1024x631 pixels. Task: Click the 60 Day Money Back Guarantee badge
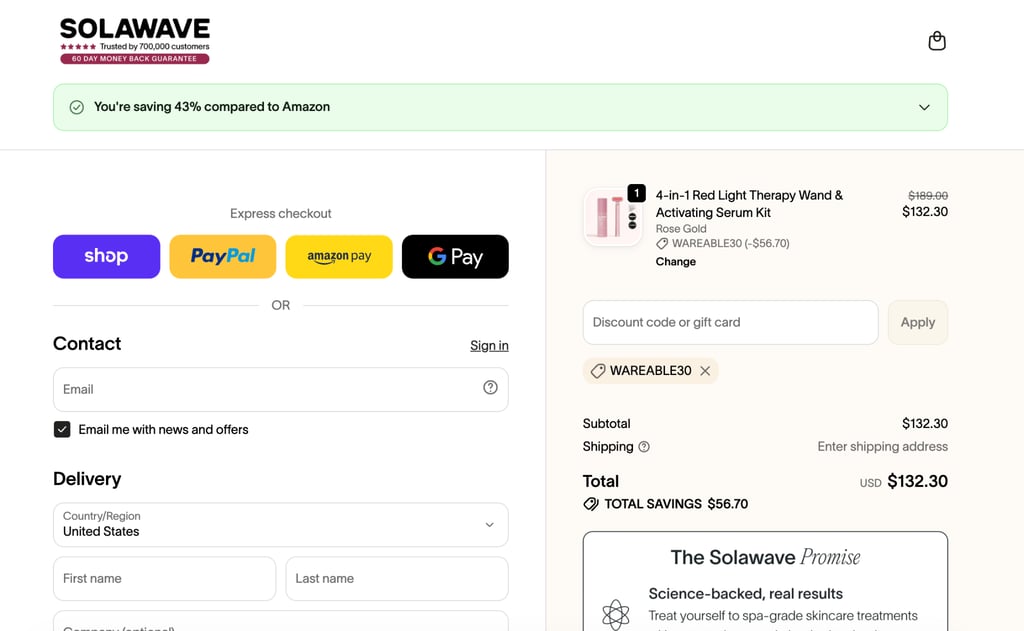[x=135, y=59]
